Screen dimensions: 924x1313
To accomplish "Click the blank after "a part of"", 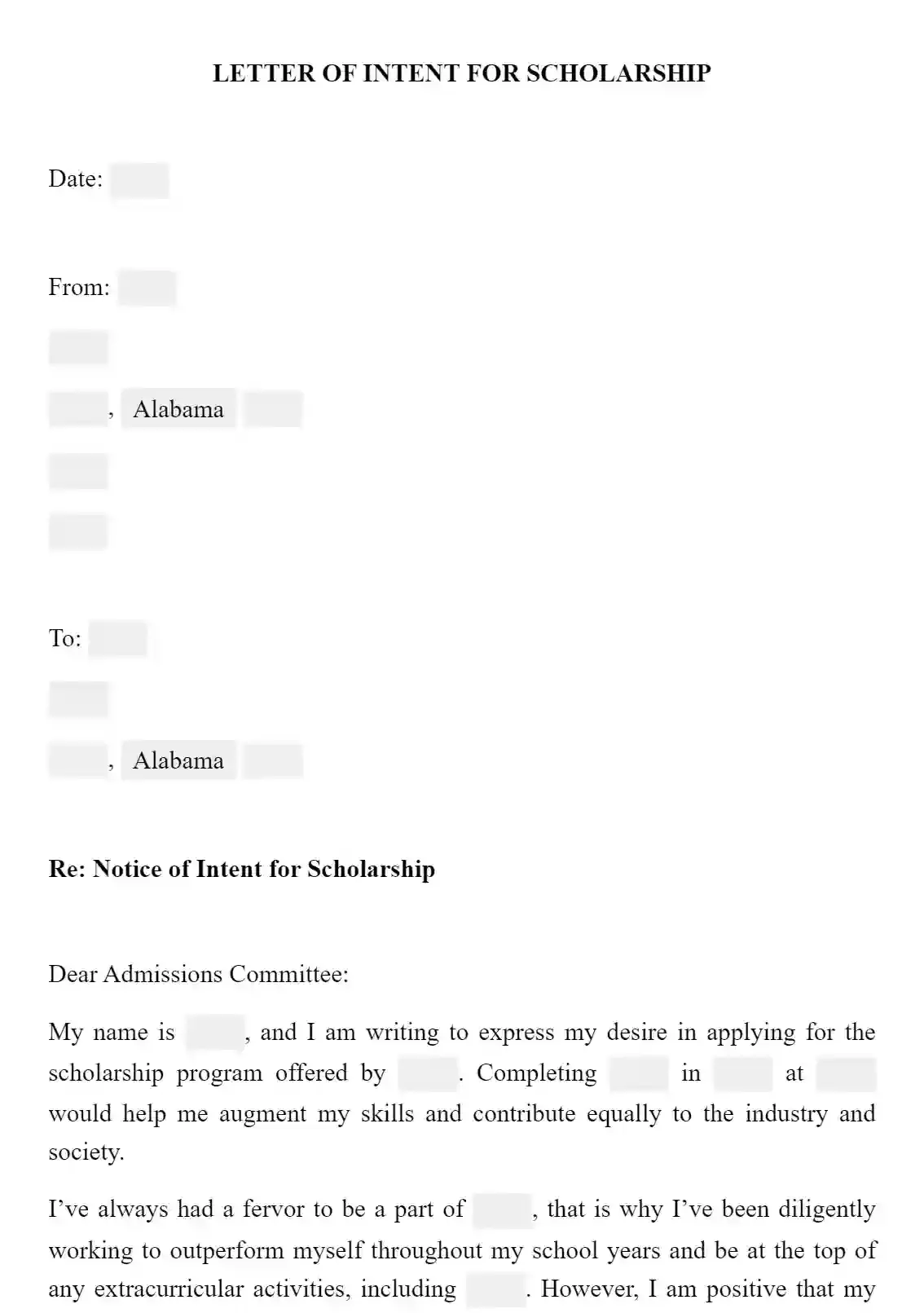I will point(502,1209).
